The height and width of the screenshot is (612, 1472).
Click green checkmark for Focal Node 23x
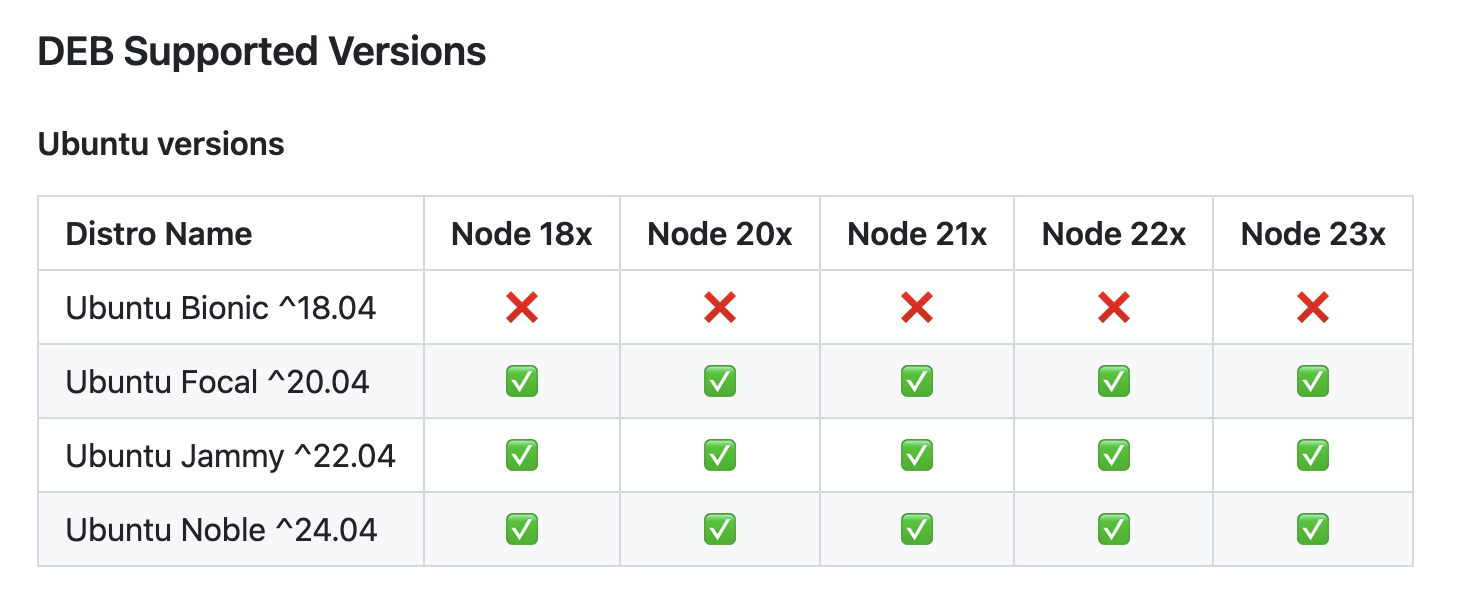pyautogui.click(x=1313, y=381)
